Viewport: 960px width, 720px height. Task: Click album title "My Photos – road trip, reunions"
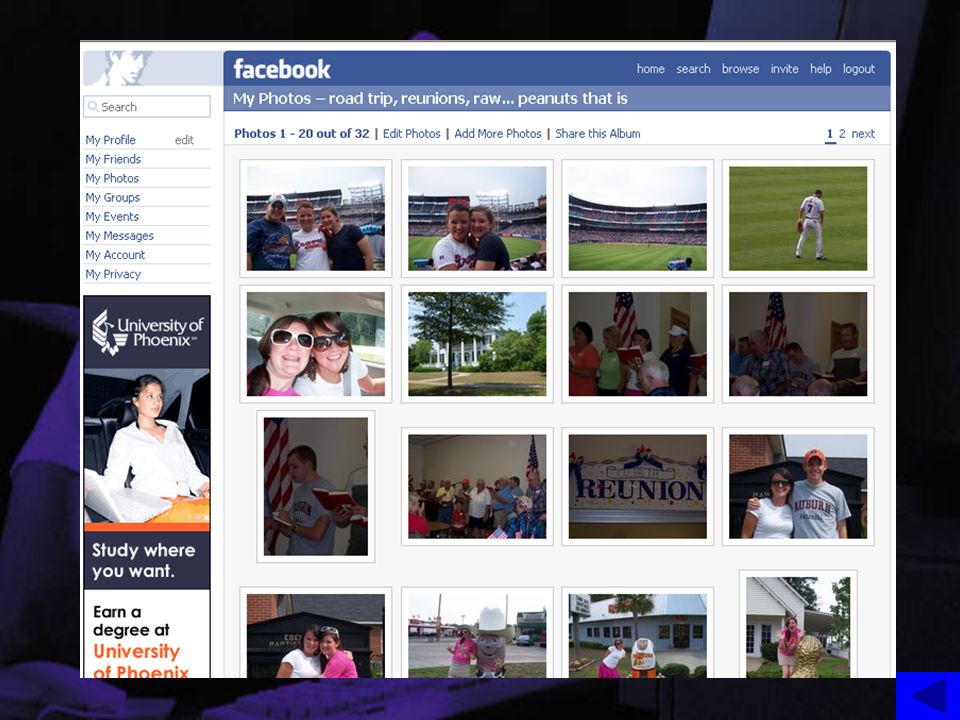point(430,99)
